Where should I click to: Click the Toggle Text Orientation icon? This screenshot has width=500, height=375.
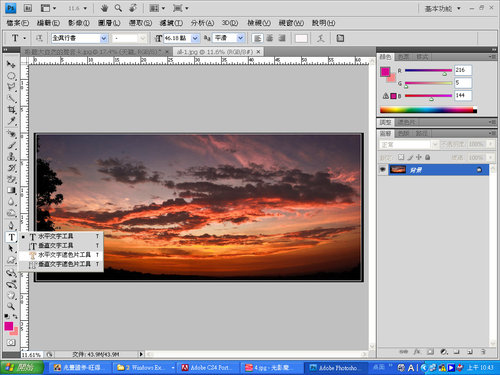click(39, 38)
